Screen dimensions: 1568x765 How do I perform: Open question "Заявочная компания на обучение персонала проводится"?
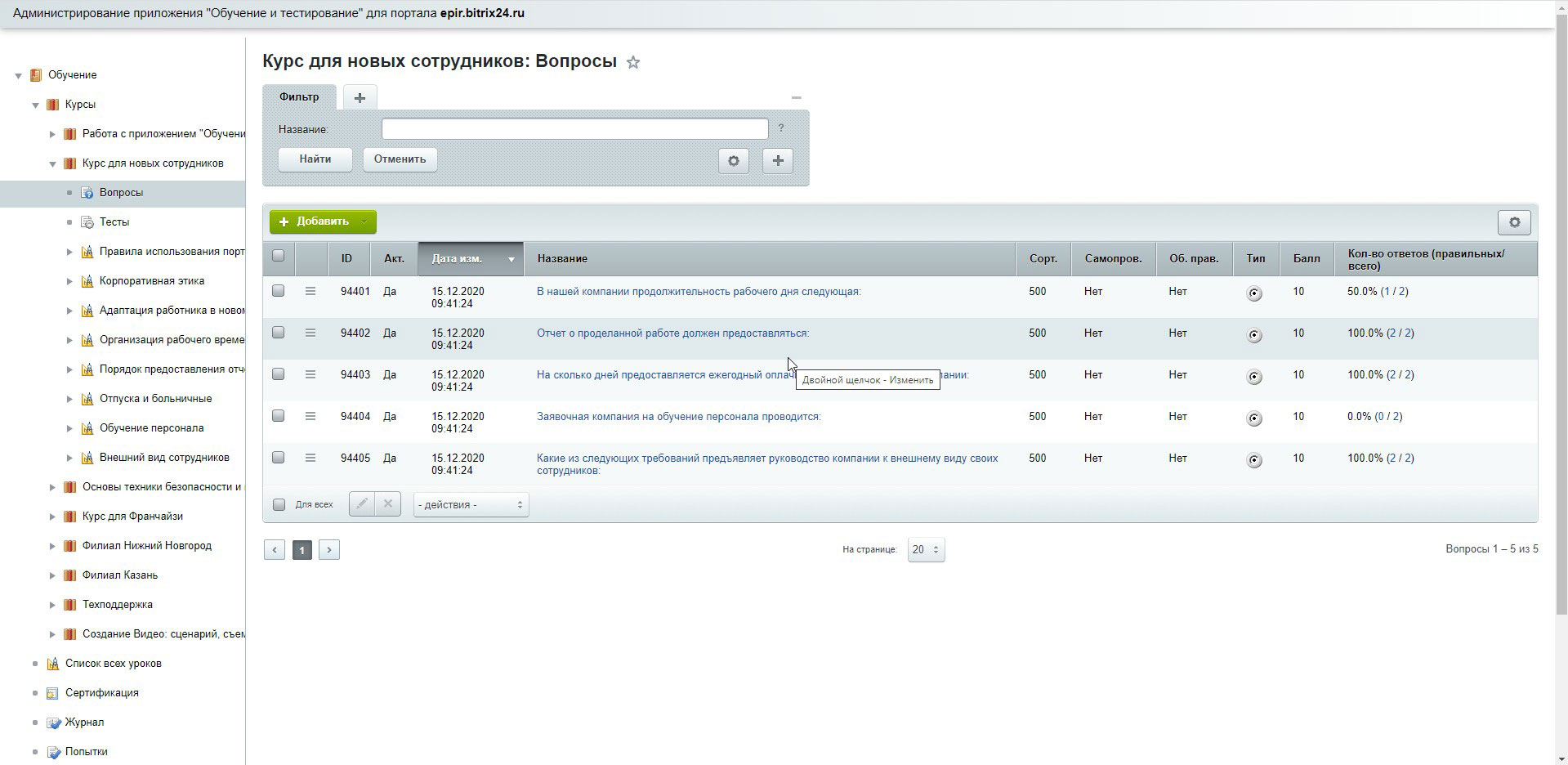678,417
